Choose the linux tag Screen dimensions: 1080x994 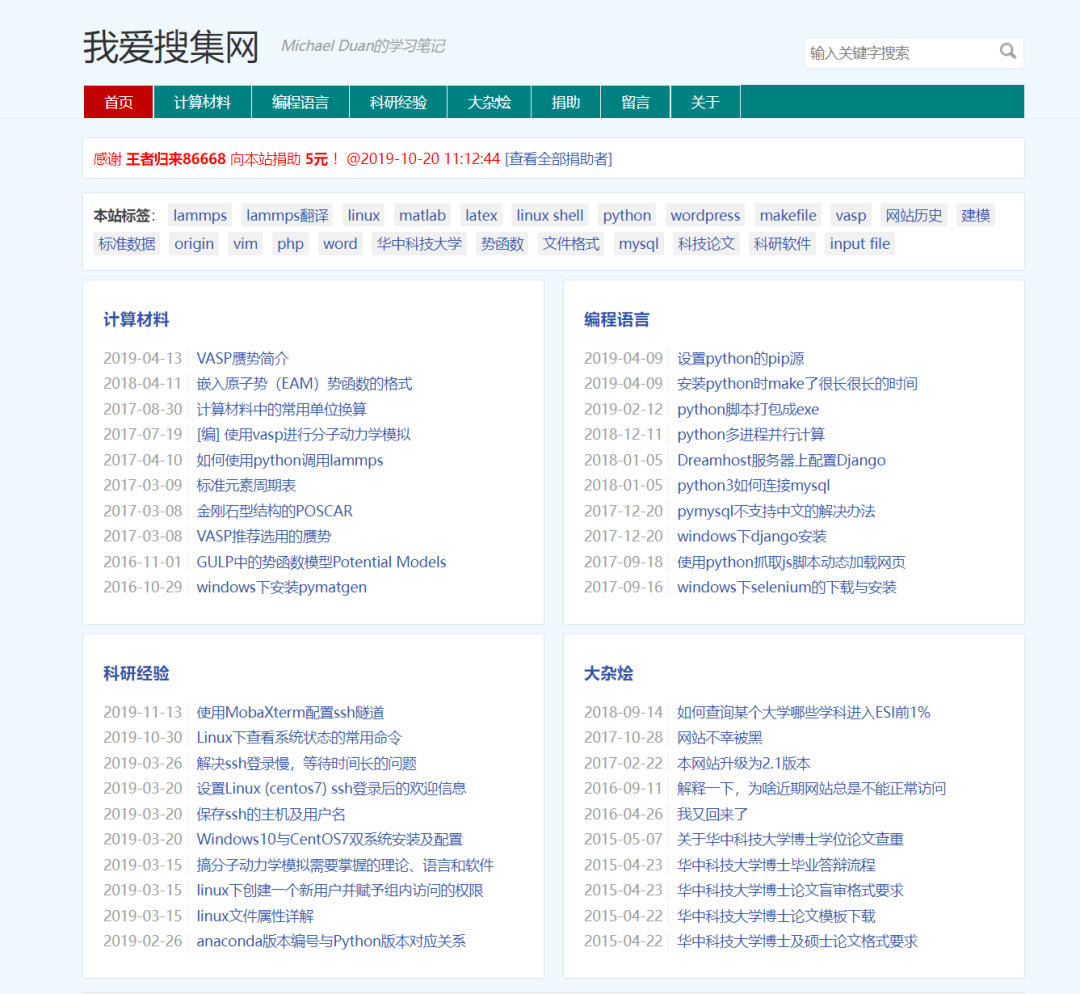coord(364,216)
